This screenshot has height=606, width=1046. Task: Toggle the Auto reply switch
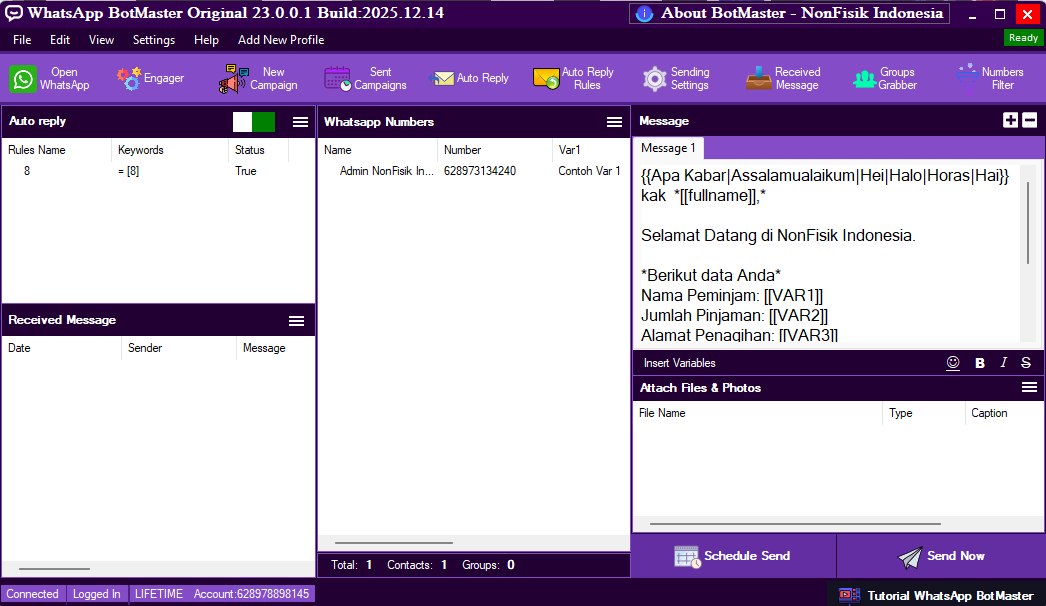point(254,122)
